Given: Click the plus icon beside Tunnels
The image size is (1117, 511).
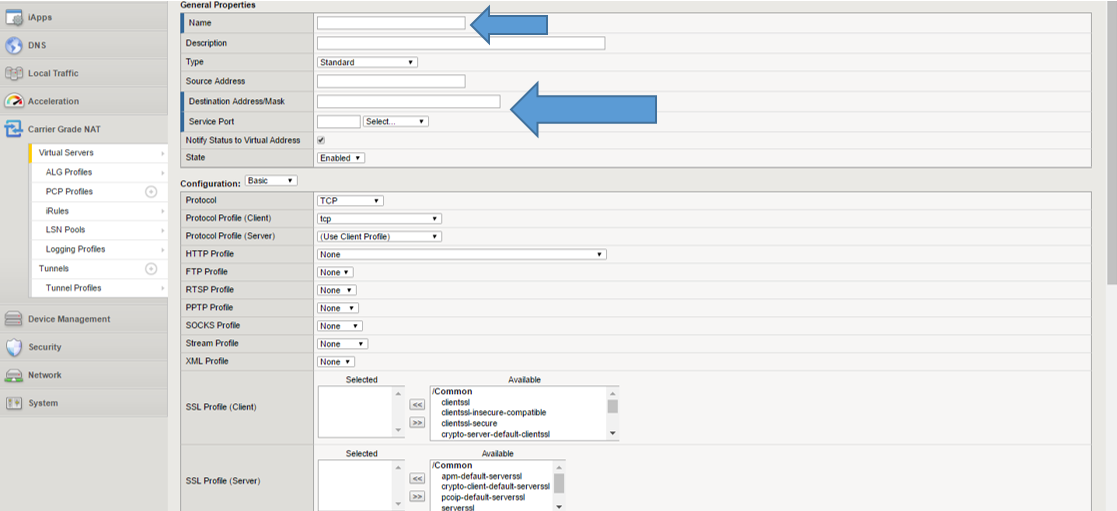Looking at the screenshot, I should (x=151, y=268).
